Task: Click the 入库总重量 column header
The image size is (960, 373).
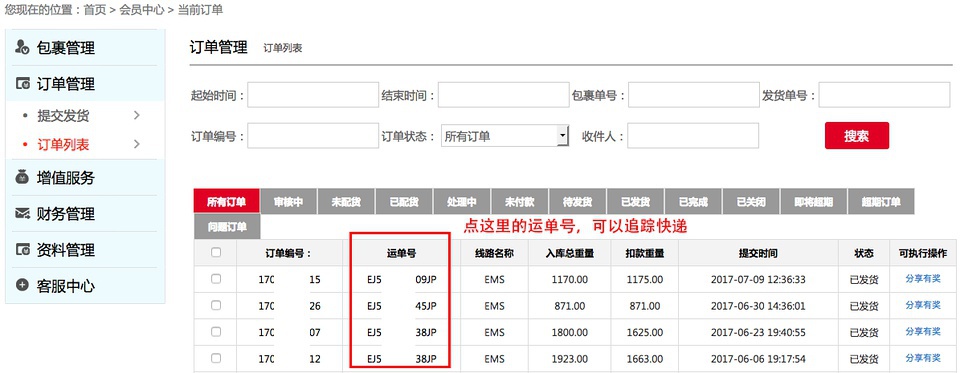Action: pyautogui.click(x=569, y=254)
